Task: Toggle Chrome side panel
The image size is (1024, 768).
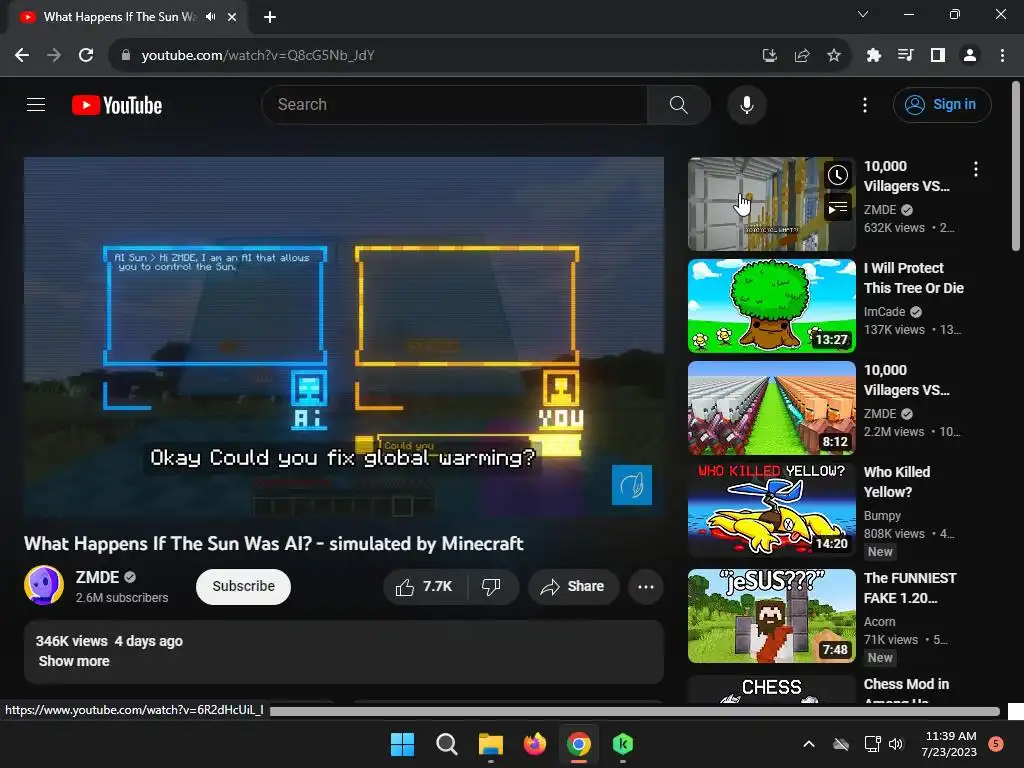Action: coord(938,56)
